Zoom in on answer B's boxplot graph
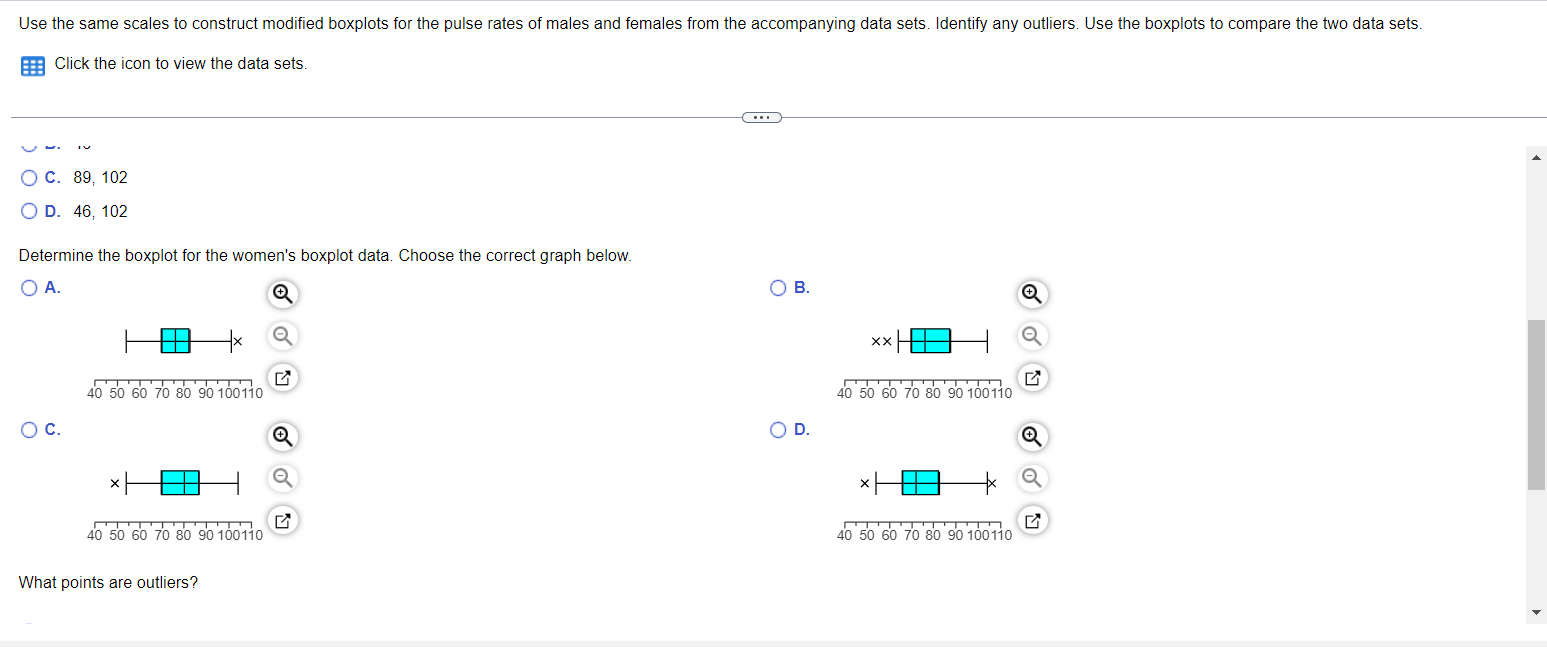The width and height of the screenshot is (1547, 647). (x=1032, y=294)
